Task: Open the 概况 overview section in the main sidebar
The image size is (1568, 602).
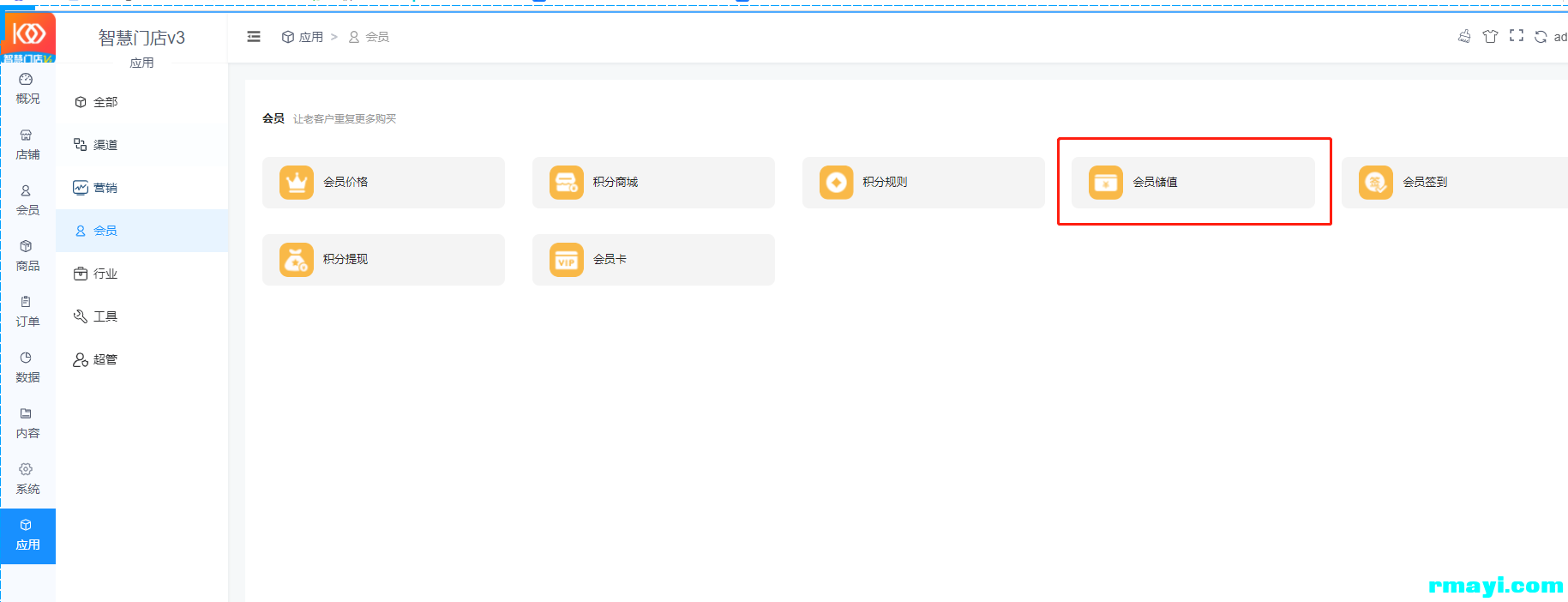Action: (27, 88)
